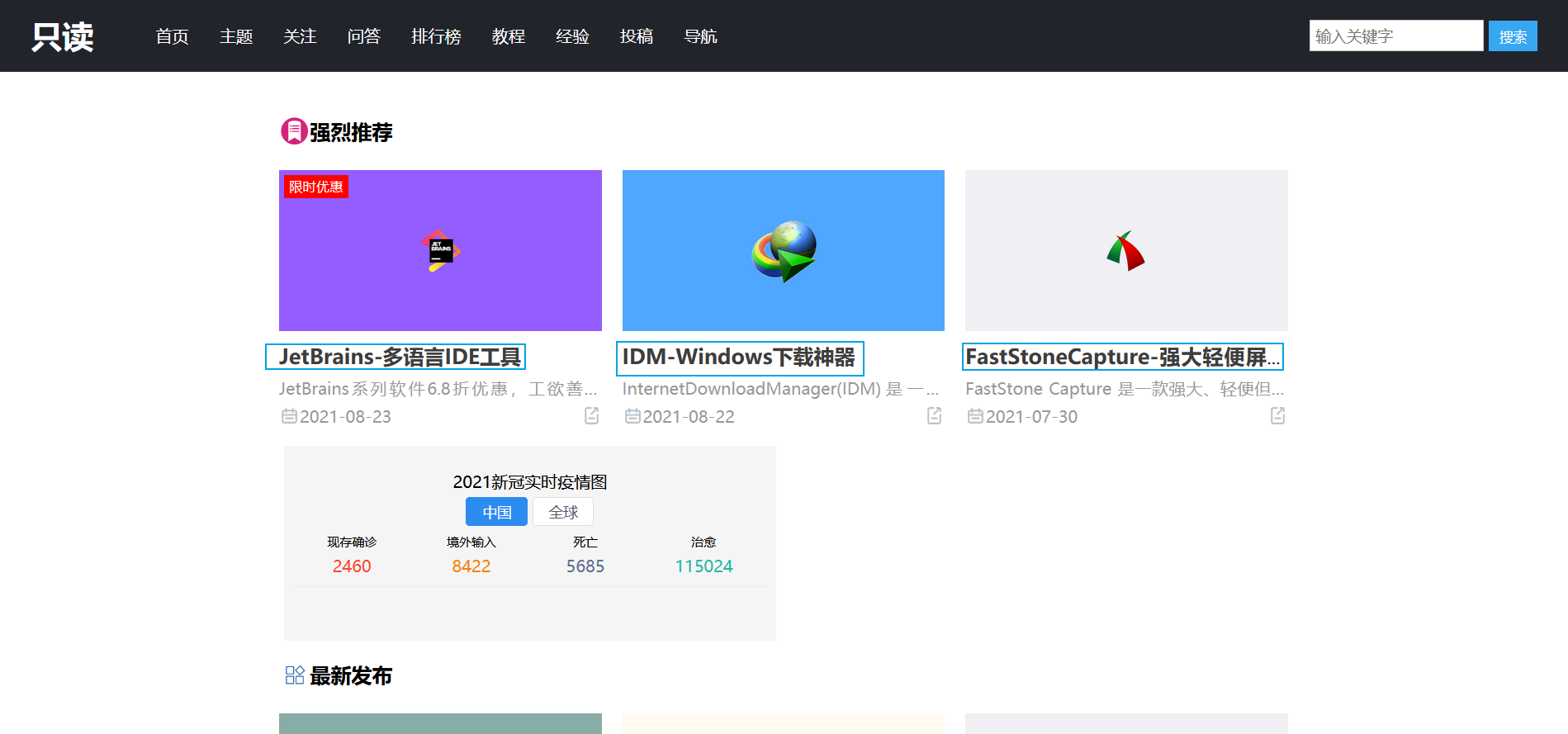Open IDM-Windows下载神器 title link
Screen dimensions: 1568x734
[739, 357]
